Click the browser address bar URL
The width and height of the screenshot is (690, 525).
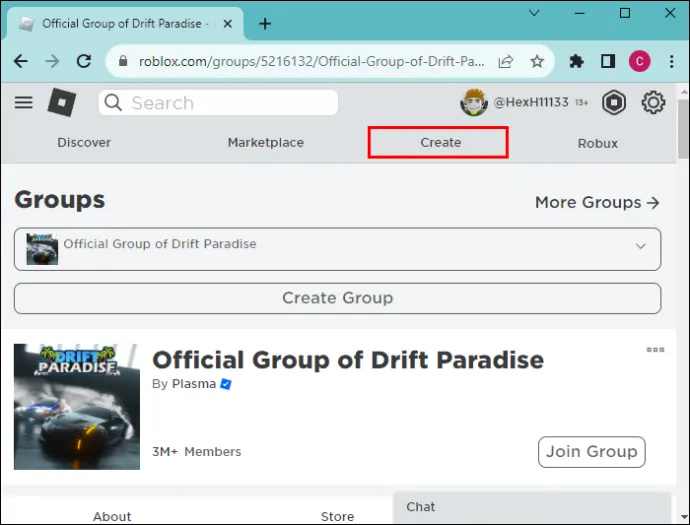click(x=312, y=61)
